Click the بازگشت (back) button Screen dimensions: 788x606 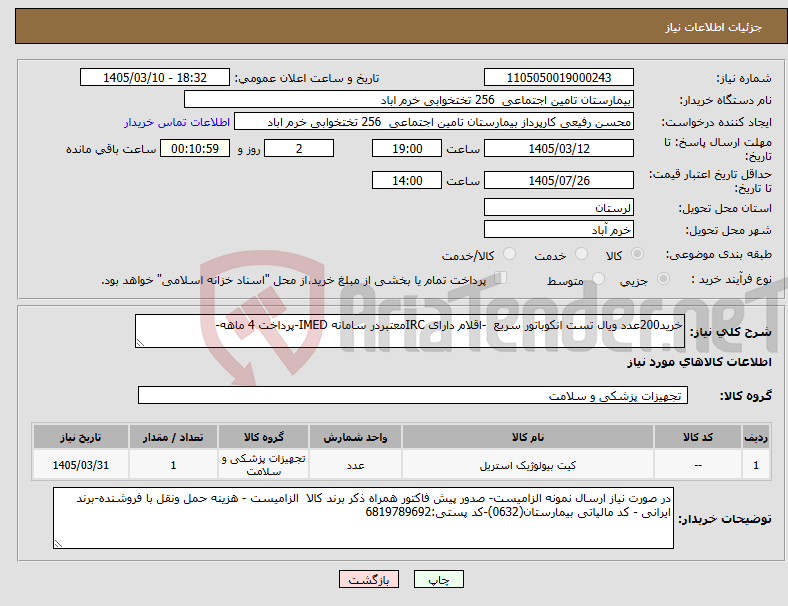[x=369, y=579]
